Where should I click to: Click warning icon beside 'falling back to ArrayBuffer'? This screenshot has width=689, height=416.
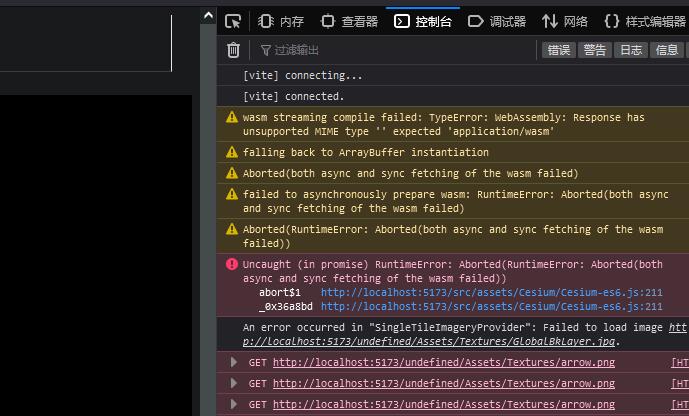(232, 153)
